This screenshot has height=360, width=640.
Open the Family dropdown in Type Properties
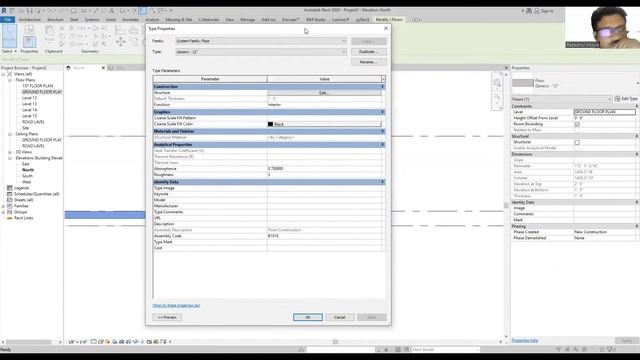[261, 41]
